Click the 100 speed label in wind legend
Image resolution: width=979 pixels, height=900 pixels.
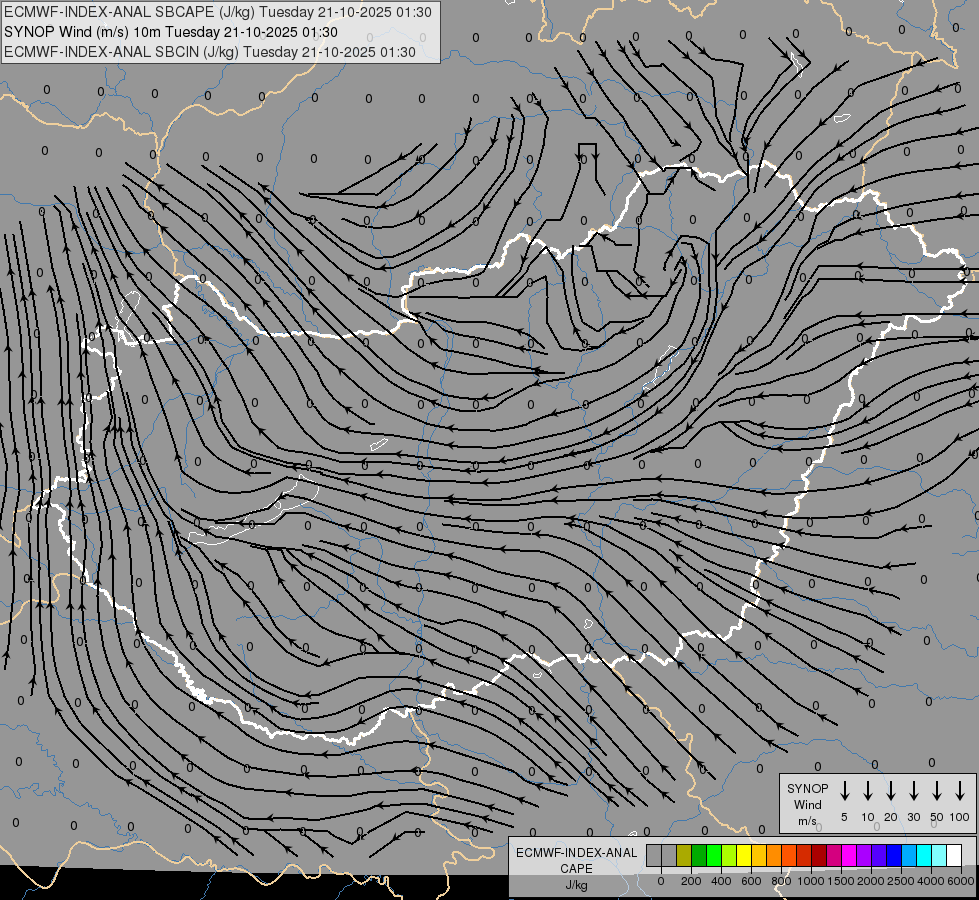click(x=960, y=817)
